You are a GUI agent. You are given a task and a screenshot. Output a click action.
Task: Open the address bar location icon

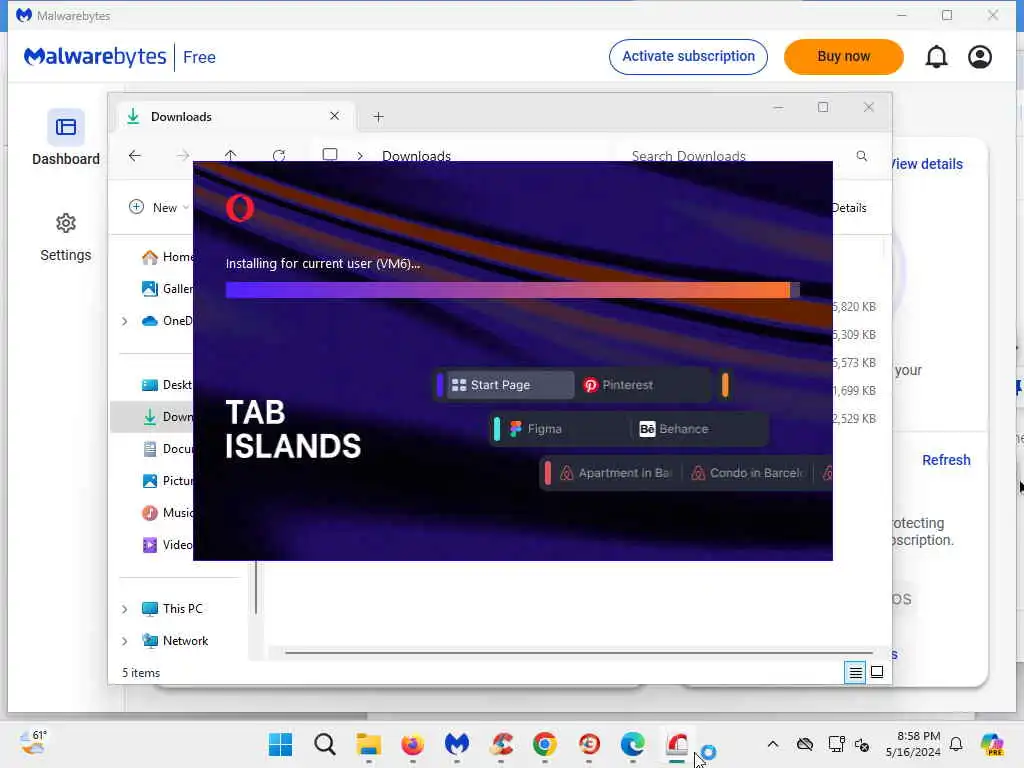coord(330,155)
